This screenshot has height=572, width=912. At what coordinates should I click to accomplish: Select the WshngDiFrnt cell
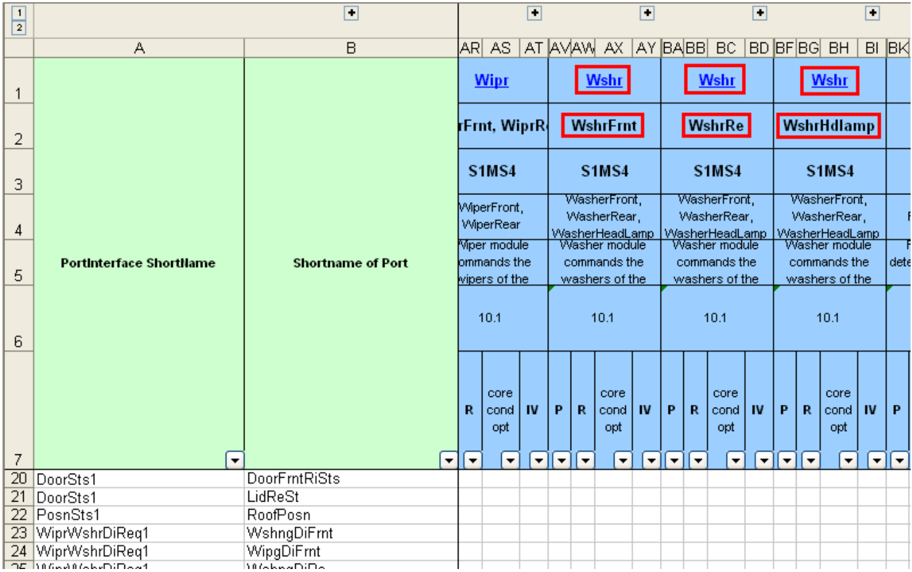click(x=351, y=533)
